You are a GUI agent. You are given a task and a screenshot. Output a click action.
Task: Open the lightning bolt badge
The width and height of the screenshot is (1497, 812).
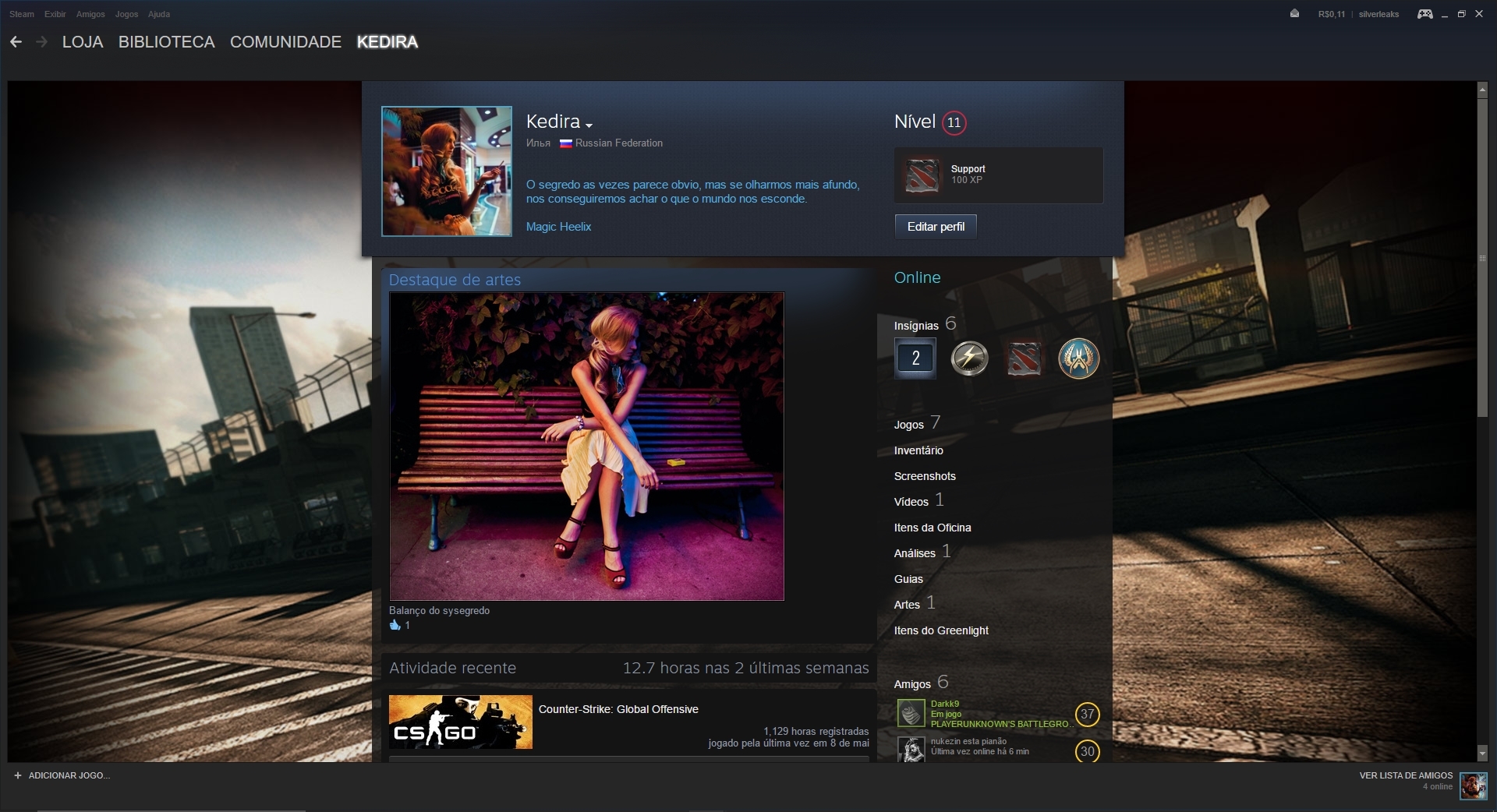pos(969,358)
